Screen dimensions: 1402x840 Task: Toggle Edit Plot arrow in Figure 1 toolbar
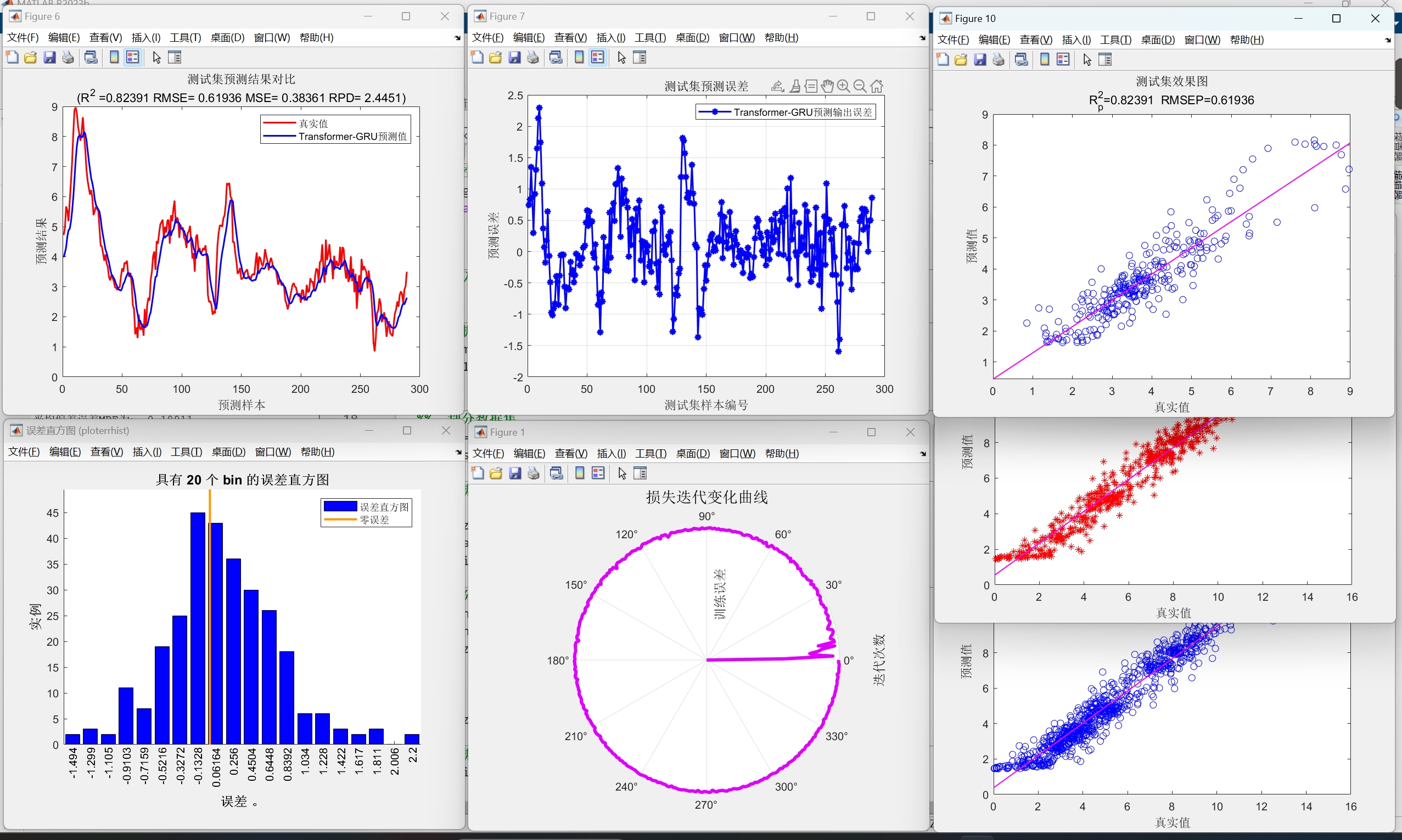point(623,473)
